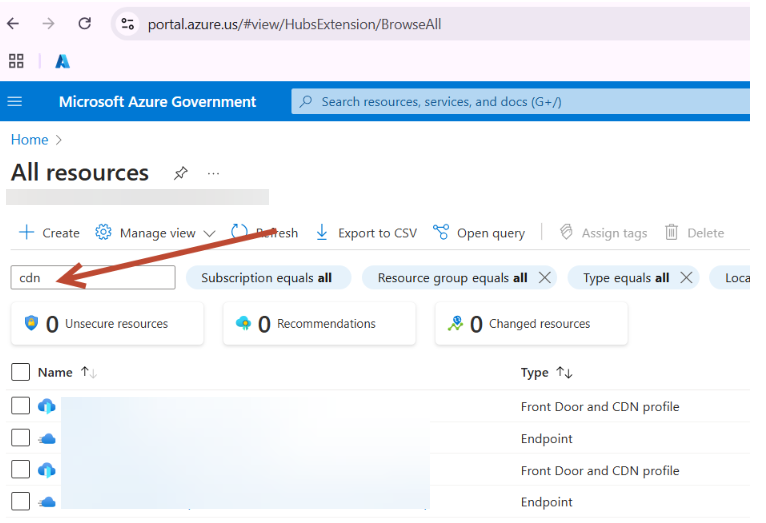The width and height of the screenshot is (766, 523).
Task: Go to Home breadcrumb link
Action: tap(29, 140)
